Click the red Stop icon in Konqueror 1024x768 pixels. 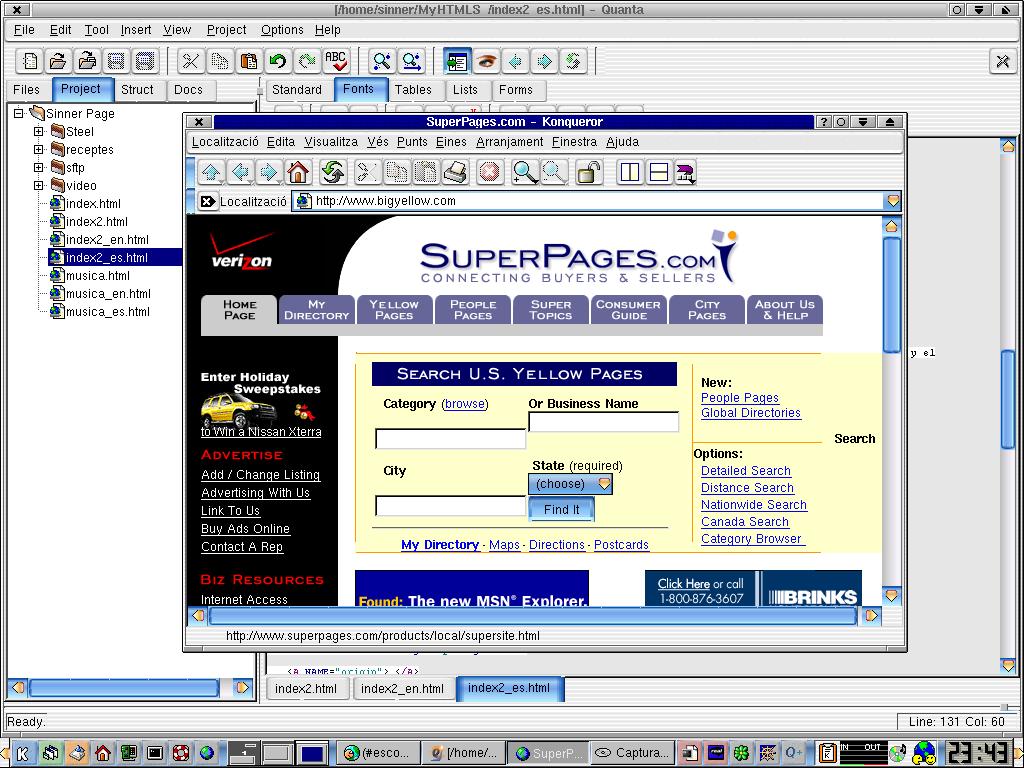coord(489,172)
